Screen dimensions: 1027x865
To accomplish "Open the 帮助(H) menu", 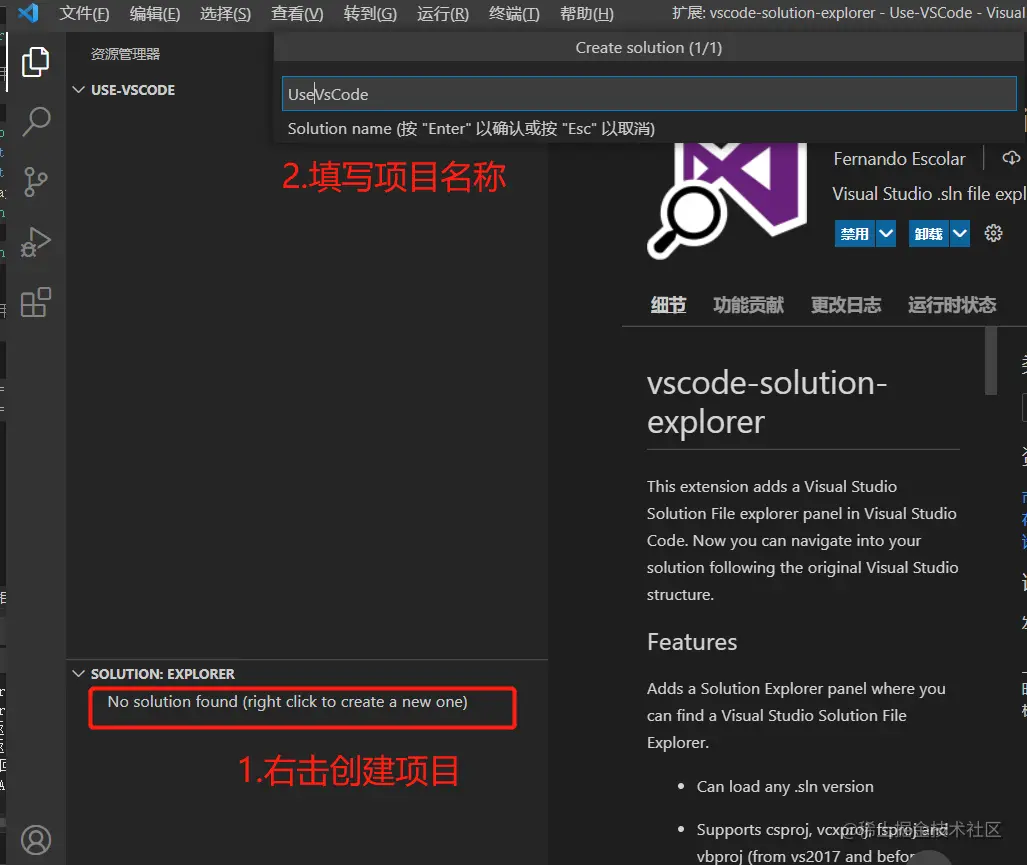I will click(x=587, y=13).
